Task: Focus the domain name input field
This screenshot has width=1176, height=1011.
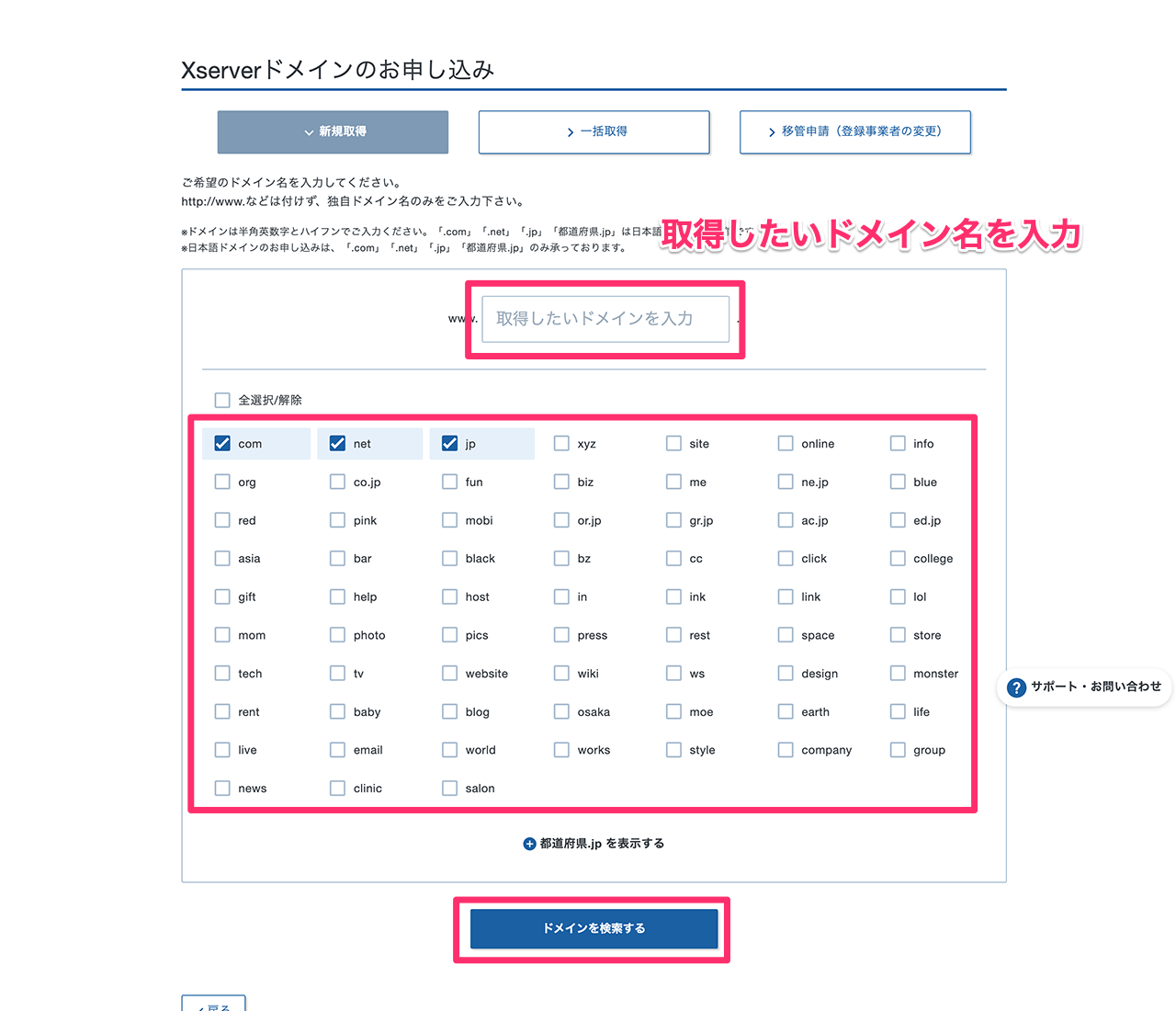Action: (605, 319)
